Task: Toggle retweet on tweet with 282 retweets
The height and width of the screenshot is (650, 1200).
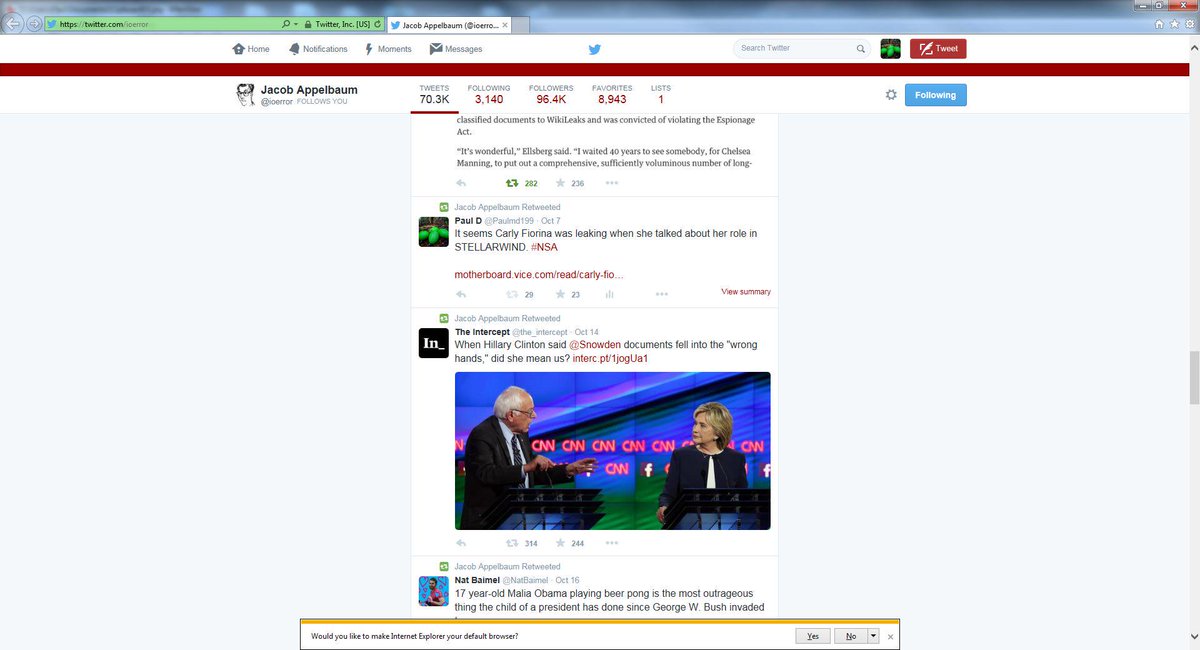Action: pyautogui.click(x=512, y=183)
